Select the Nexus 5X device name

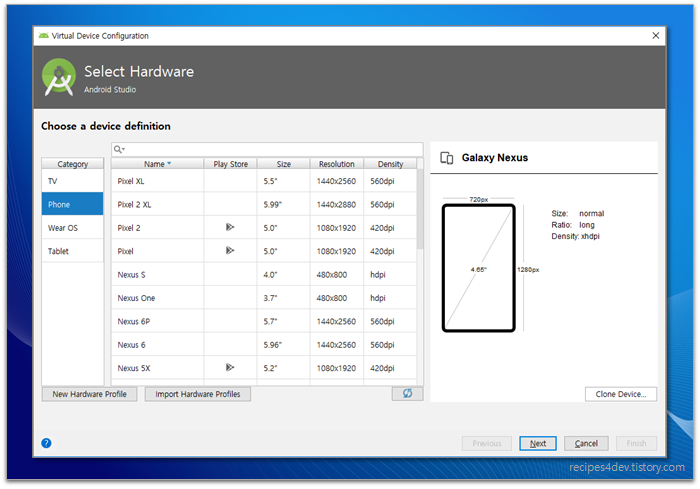[133, 368]
